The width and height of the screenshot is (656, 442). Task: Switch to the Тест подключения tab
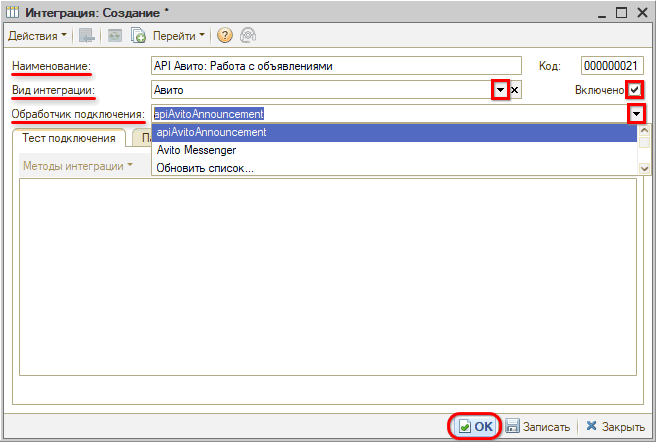69,138
